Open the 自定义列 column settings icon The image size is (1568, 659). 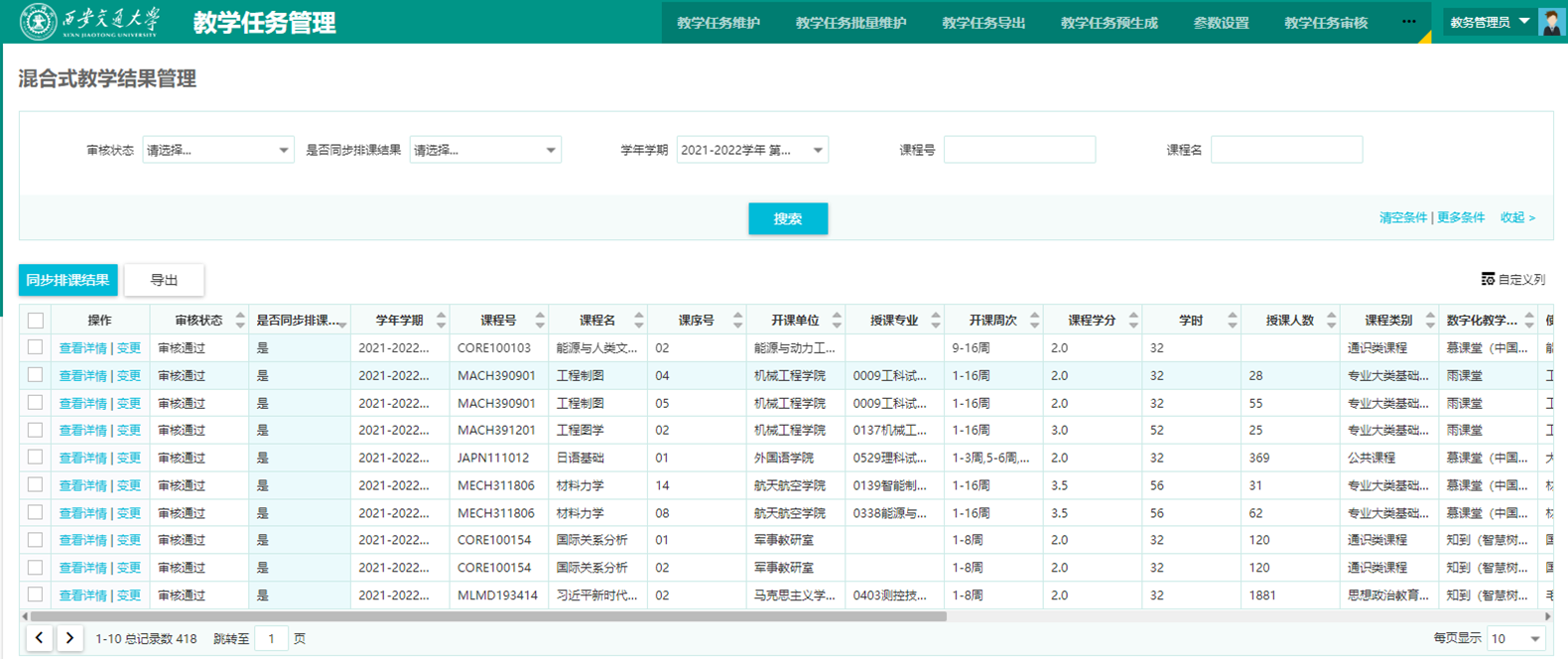(x=1488, y=280)
